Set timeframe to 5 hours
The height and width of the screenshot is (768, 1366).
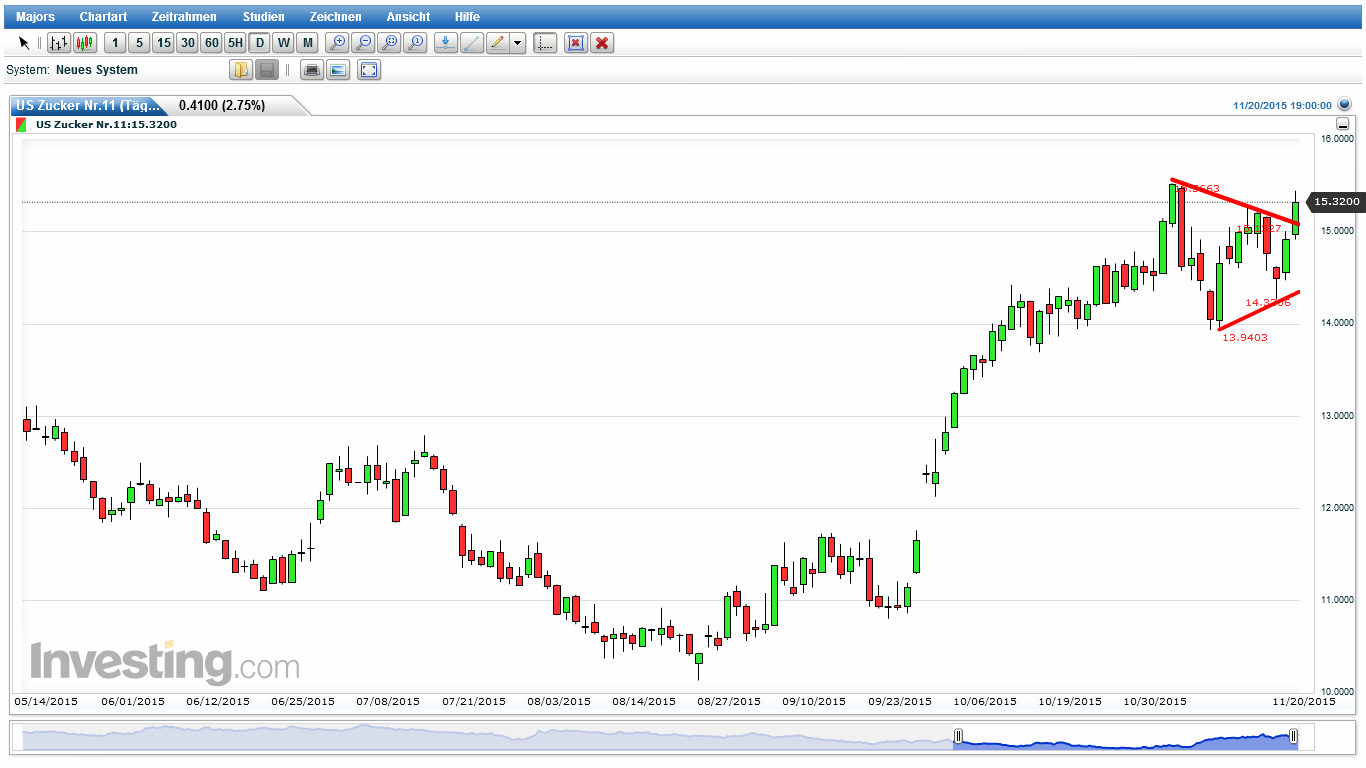click(x=235, y=43)
